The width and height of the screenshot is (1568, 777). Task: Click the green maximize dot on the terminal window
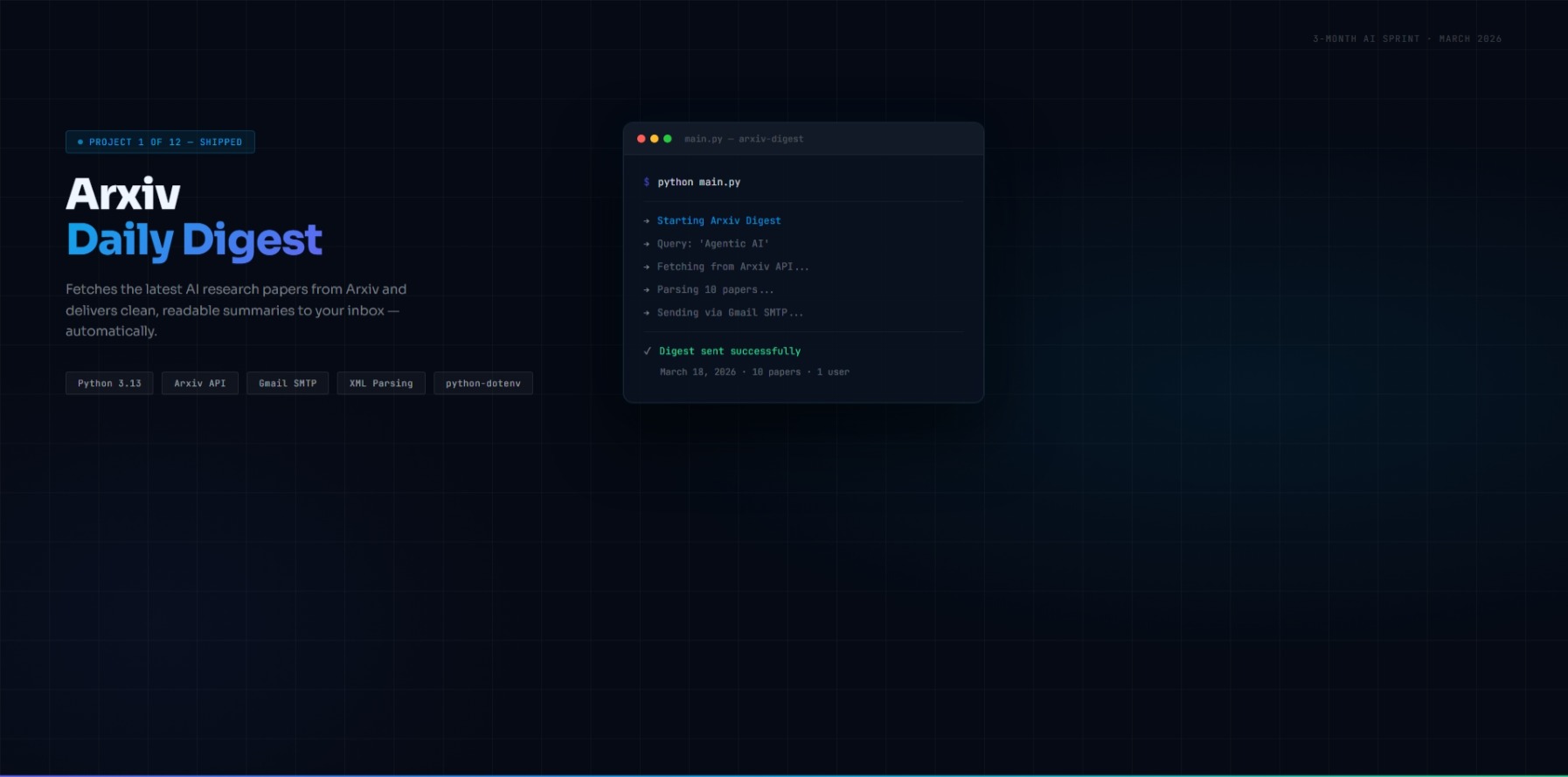click(668, 139)
